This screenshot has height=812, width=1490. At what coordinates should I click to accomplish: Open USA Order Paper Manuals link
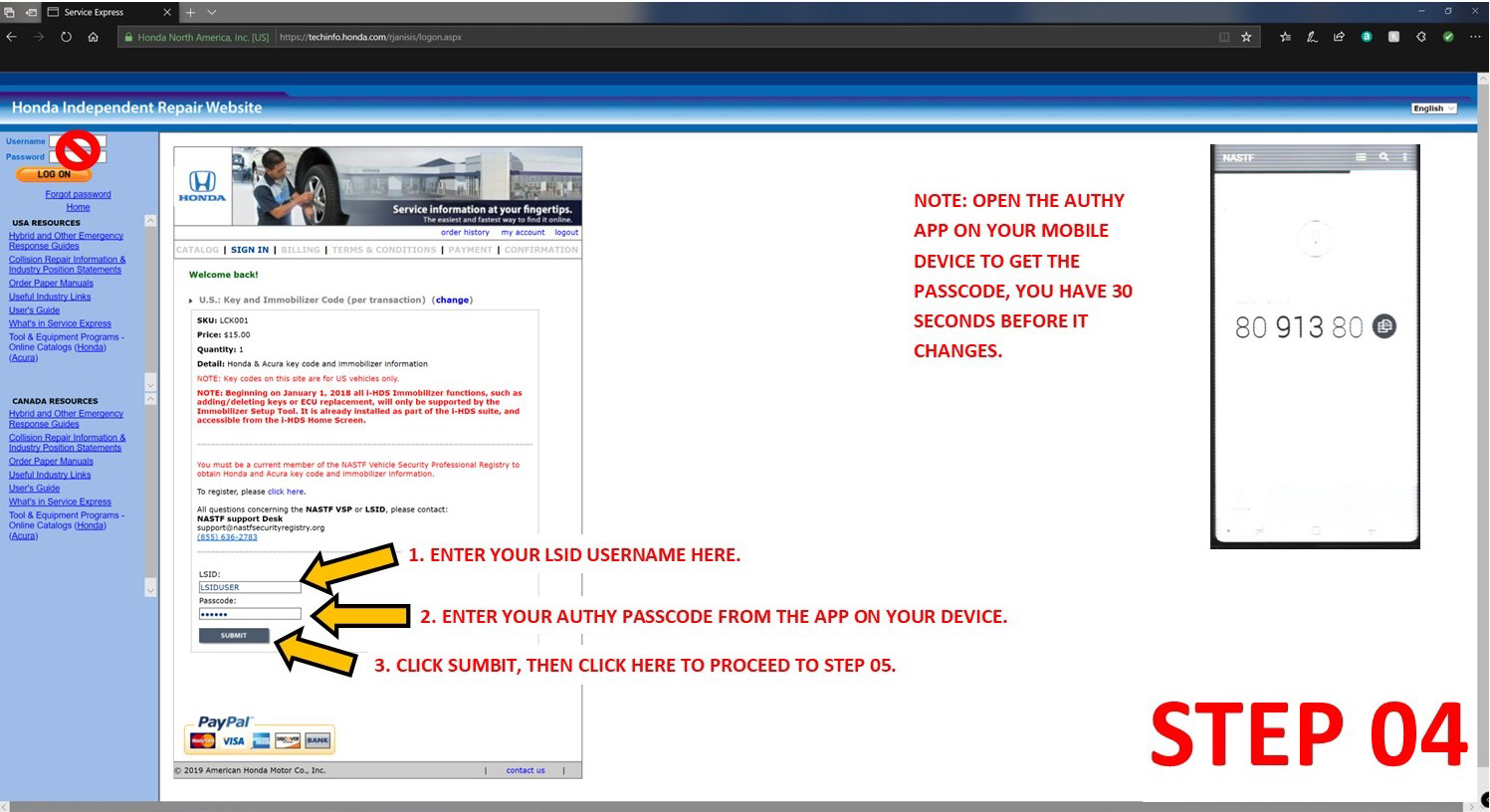[51, 283]
